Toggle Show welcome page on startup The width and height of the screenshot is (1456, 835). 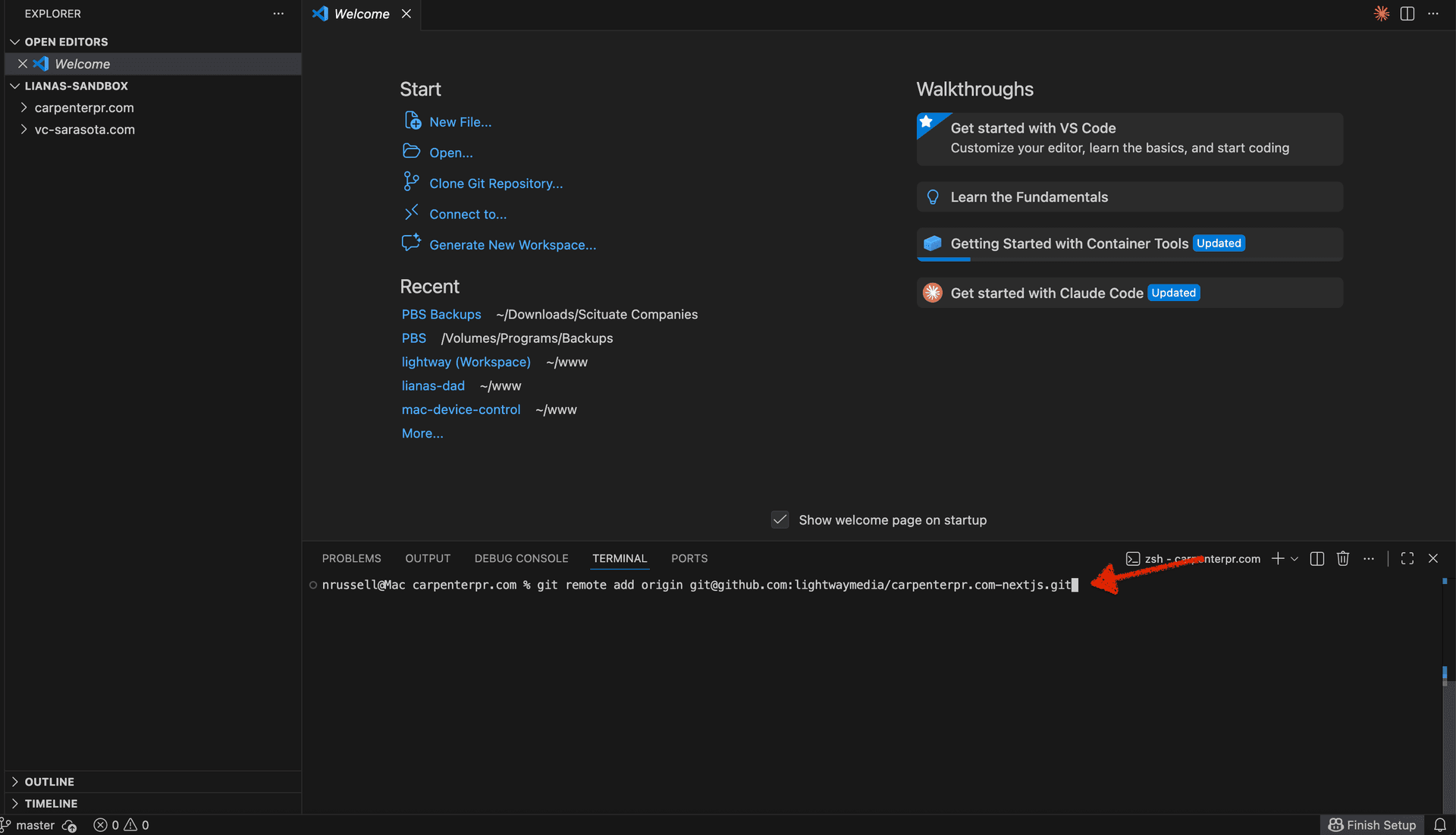pos(780,520)
